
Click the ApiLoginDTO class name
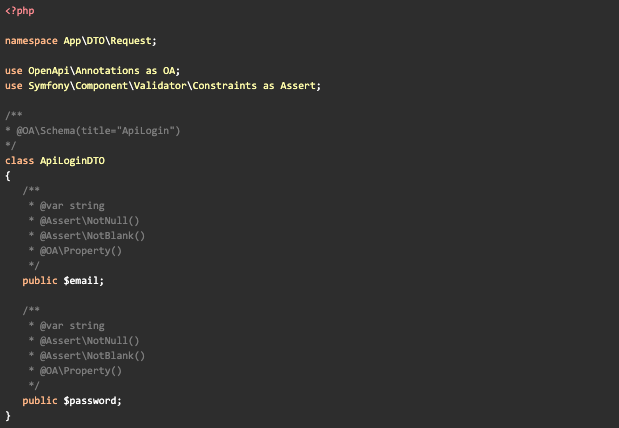72,161
